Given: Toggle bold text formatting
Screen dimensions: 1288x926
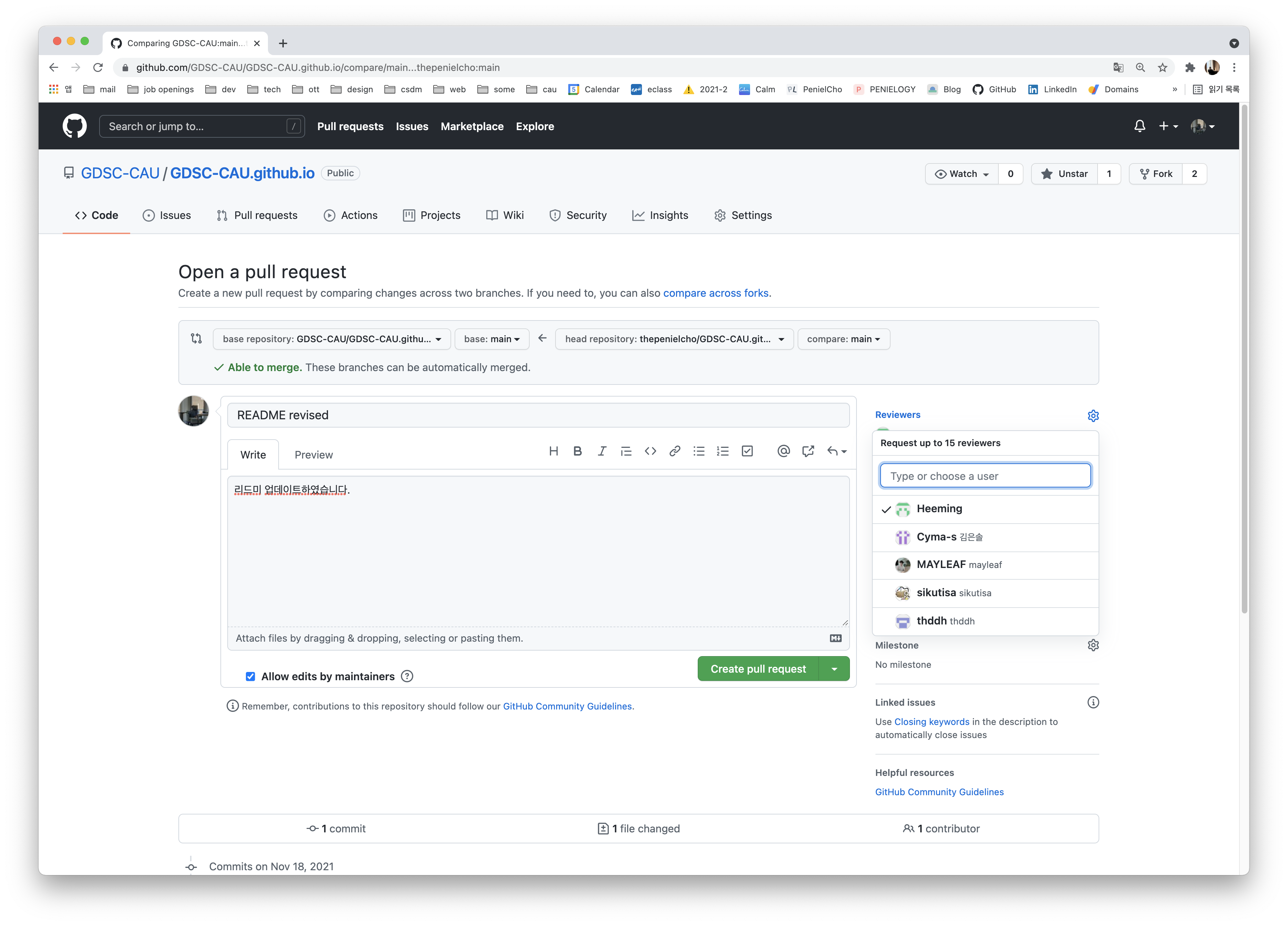Looking at the screenshot, I should (578, 451).
